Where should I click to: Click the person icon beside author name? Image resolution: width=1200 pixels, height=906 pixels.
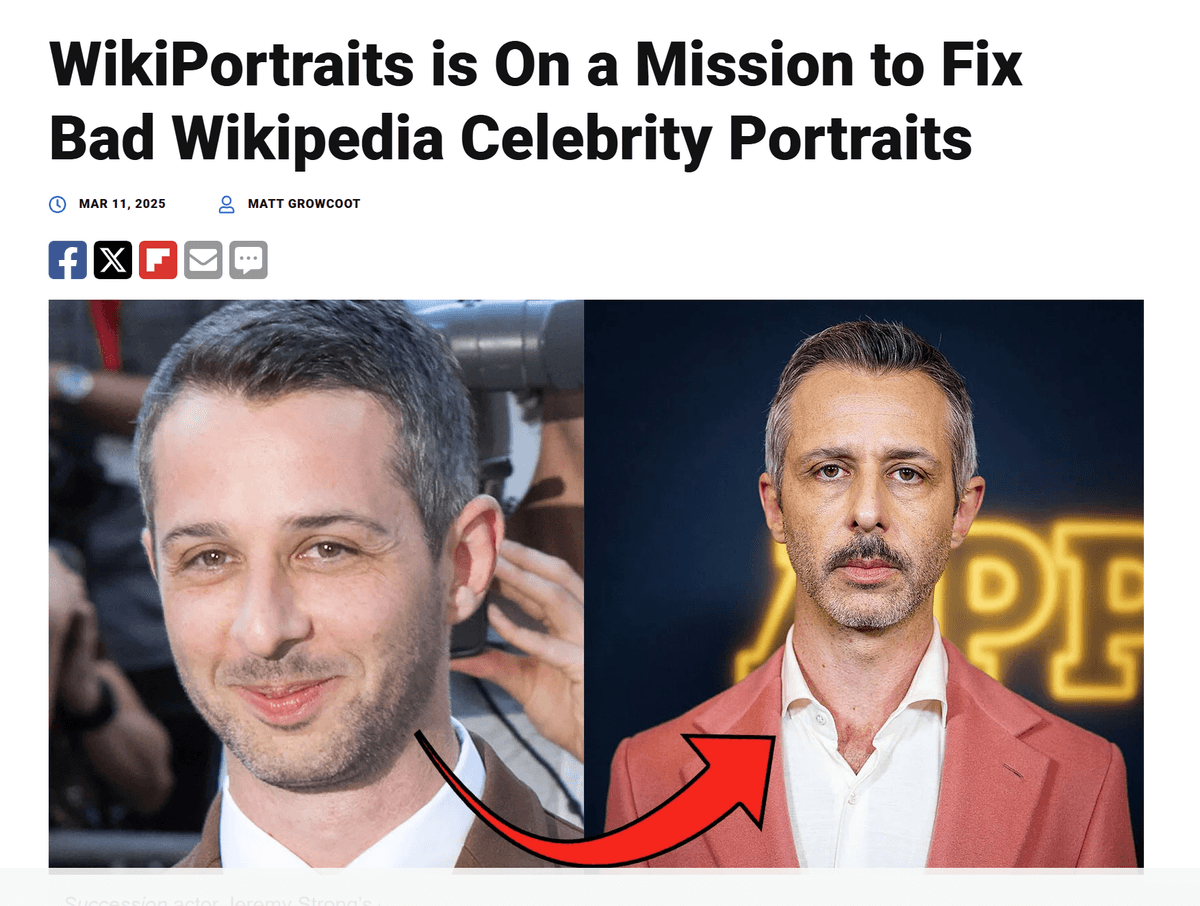pyautogui.click(x=227, y=204)
